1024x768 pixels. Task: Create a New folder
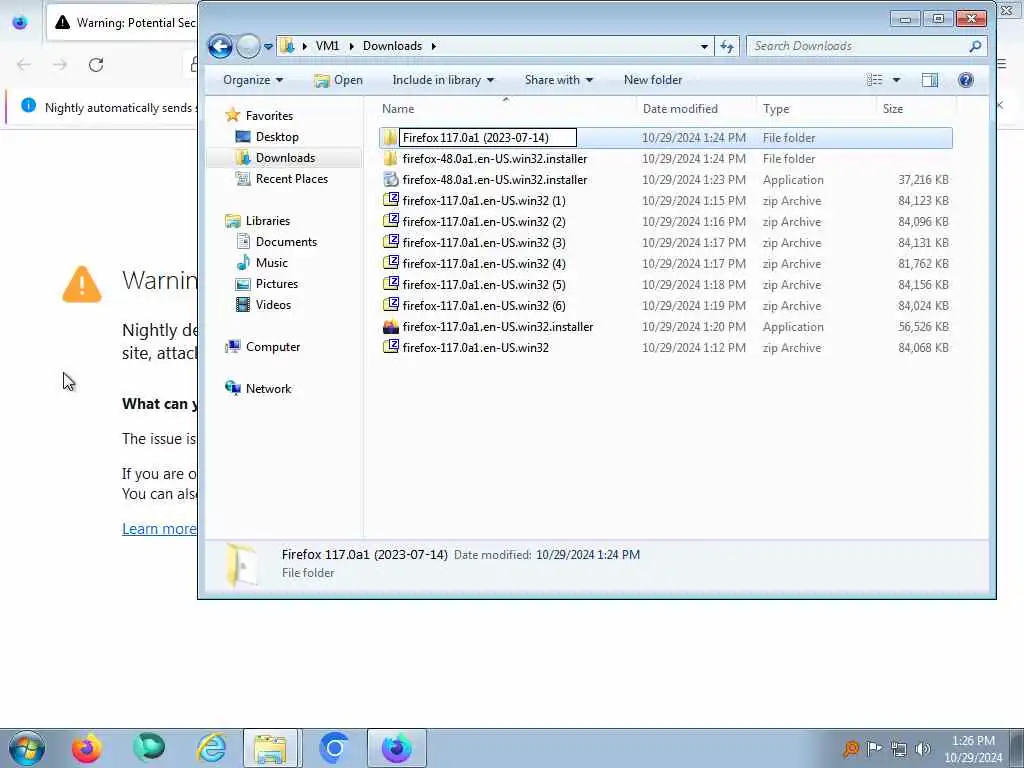click(653, 80)
